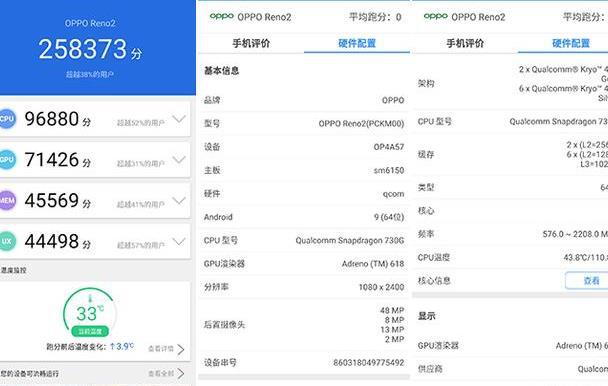Click 平均跑分: 0 in middle panel header

point(375,17)
